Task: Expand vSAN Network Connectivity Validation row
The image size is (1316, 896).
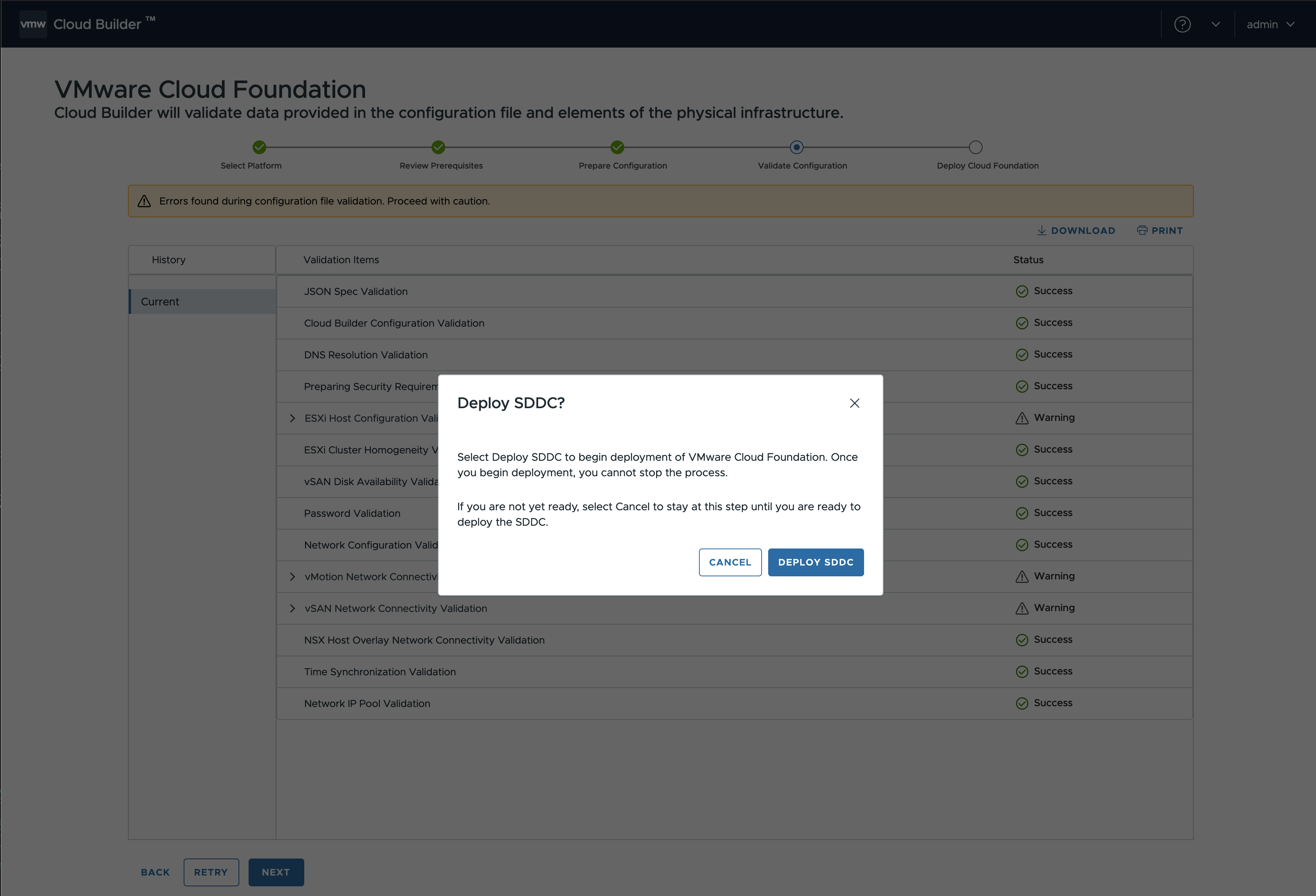Action: [292, 608]
